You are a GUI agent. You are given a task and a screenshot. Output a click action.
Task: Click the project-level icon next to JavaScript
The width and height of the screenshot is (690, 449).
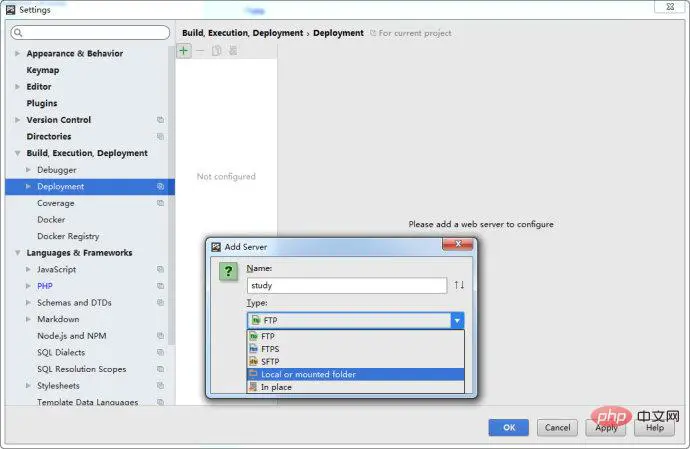(160, 270)
